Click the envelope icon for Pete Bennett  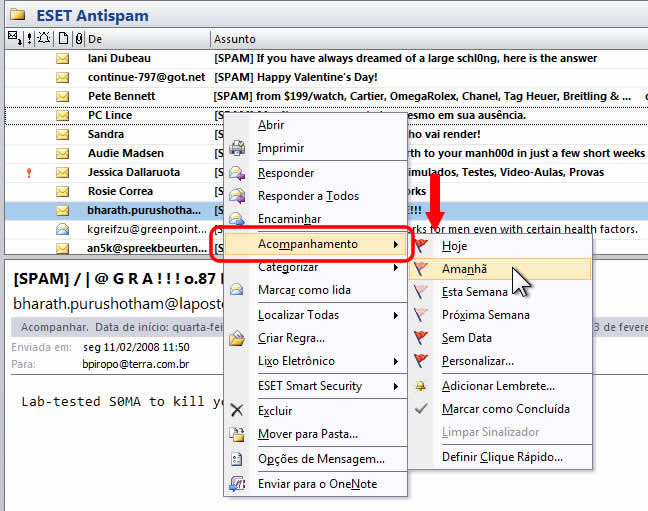[62, 97]
